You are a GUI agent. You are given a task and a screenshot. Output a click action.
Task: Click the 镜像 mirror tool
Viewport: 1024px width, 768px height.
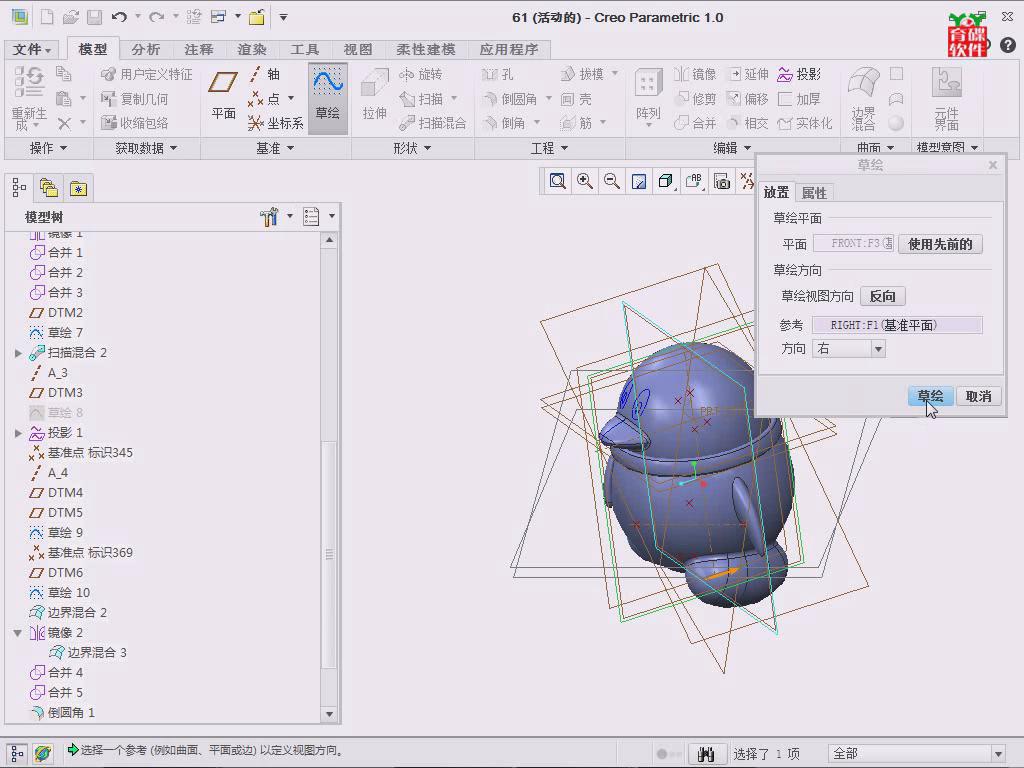coord(695,74)
